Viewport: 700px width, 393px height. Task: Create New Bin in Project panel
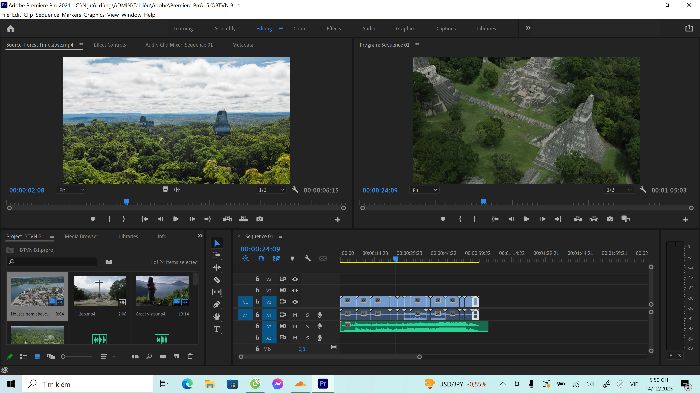pyautogui.click(x=163, y=356)
